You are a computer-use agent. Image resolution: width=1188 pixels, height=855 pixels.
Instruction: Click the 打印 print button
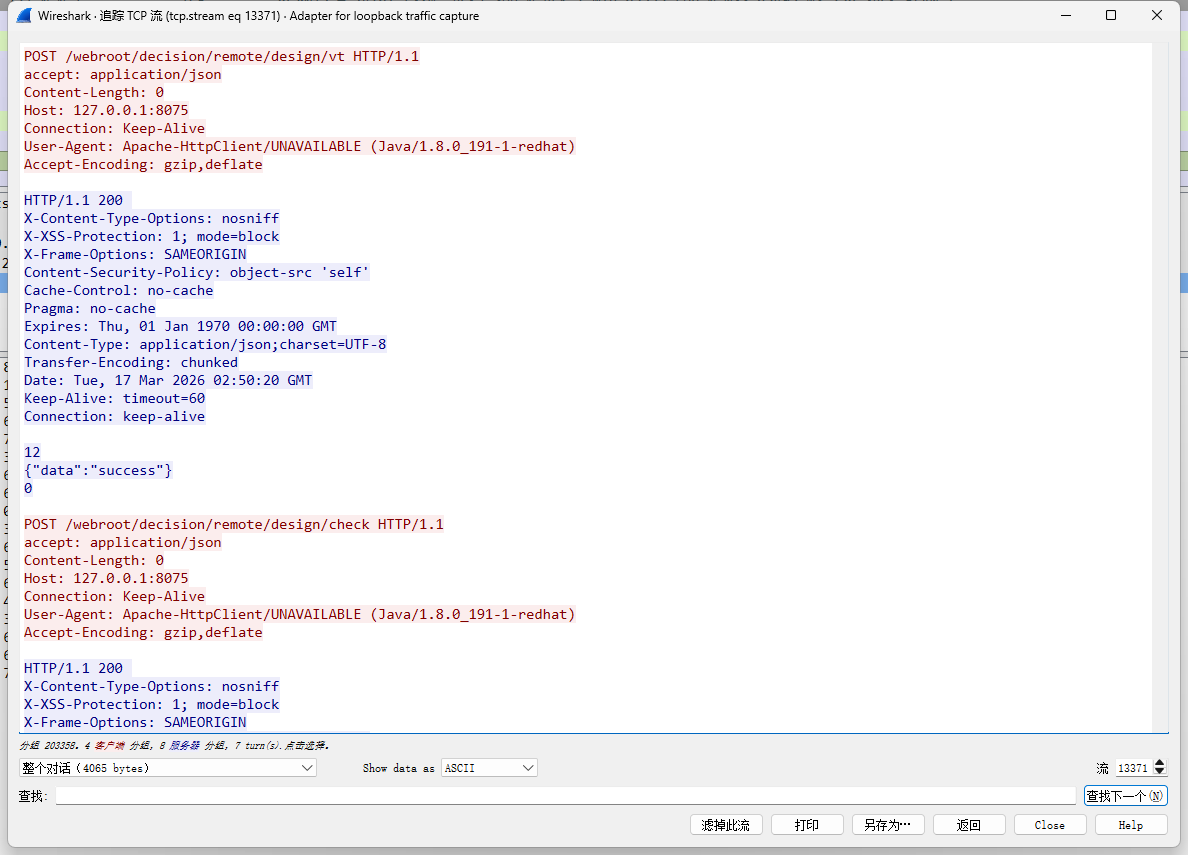(807, 825)
